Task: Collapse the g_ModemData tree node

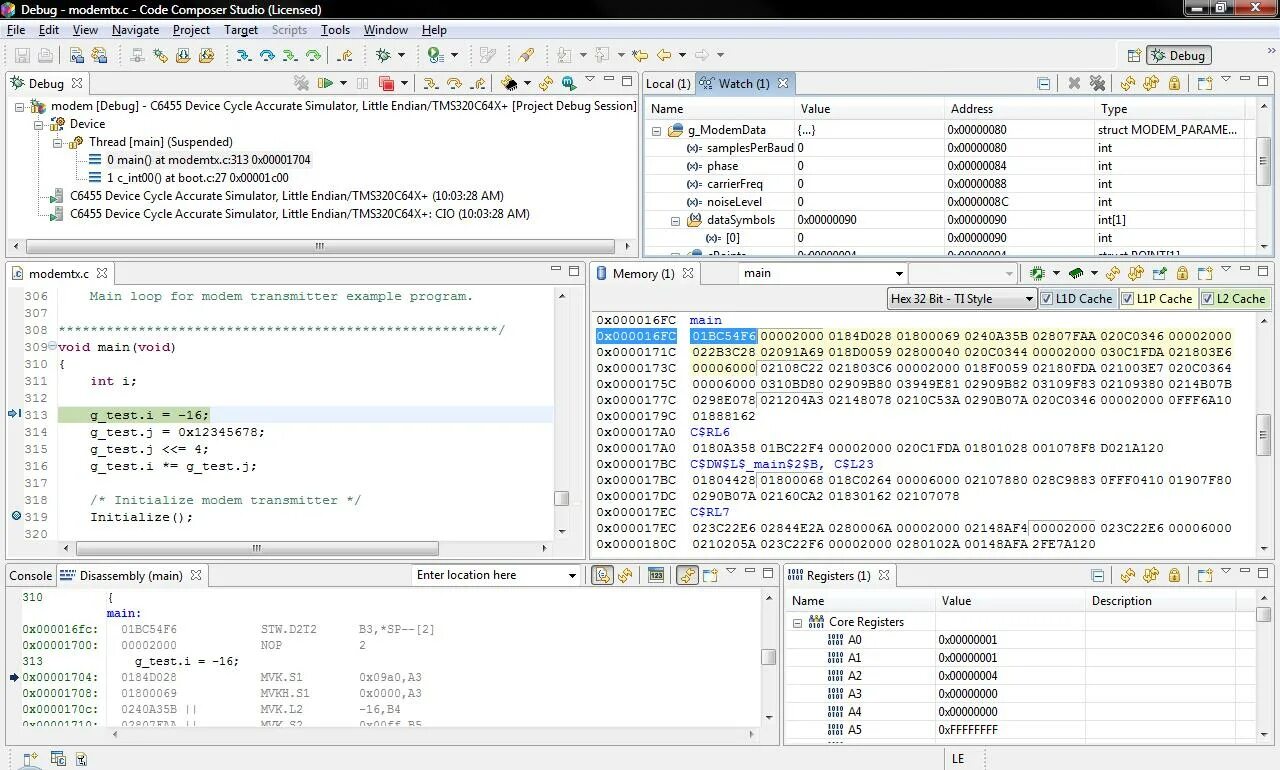Action: click(x=657, y=130)
